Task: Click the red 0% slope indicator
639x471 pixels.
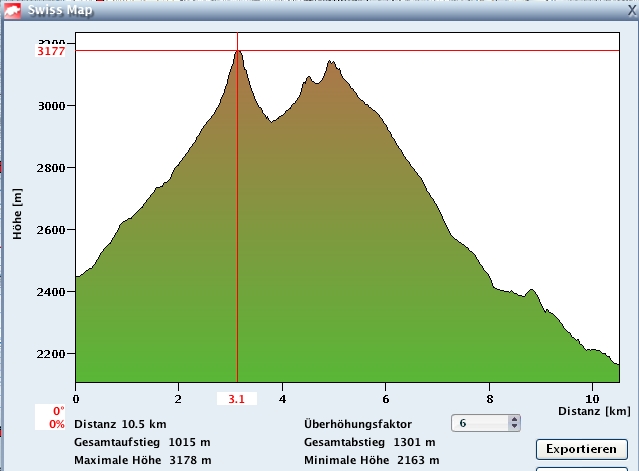Action: point(57,423)
